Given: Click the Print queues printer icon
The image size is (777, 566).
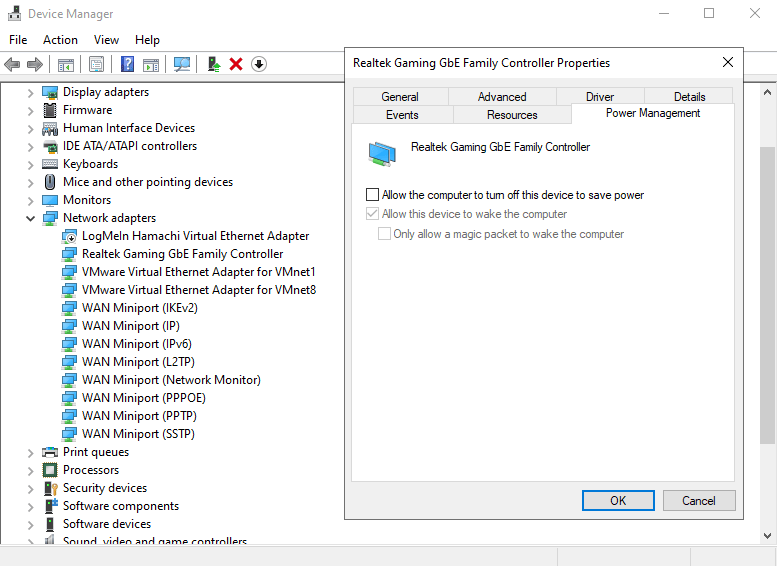Looking at the screenshot, I should click(x=50, y=452).
